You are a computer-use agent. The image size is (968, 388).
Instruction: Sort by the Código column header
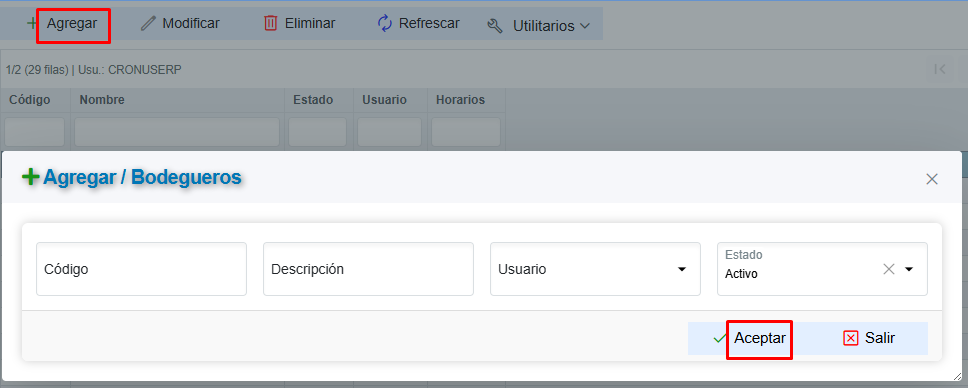click(x=30, y=99)
